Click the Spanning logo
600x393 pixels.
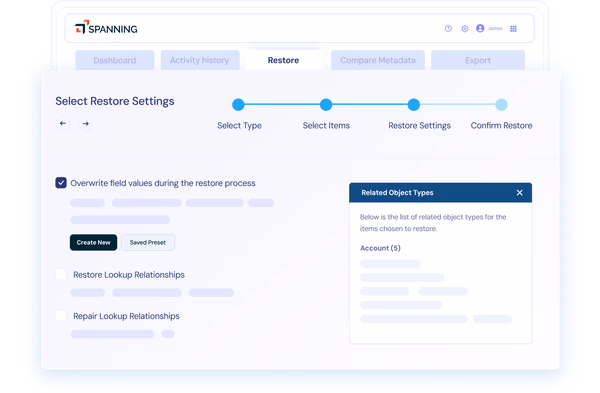(106, 28)
